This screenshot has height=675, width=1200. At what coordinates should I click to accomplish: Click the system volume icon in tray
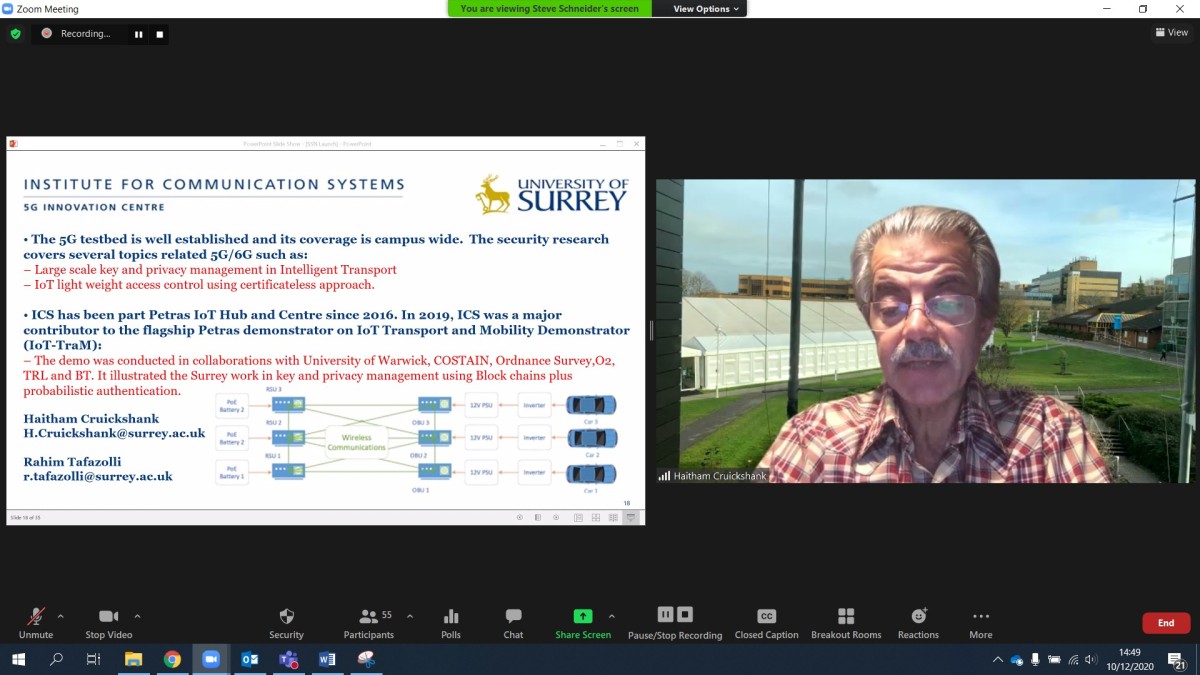[1091, 660]
